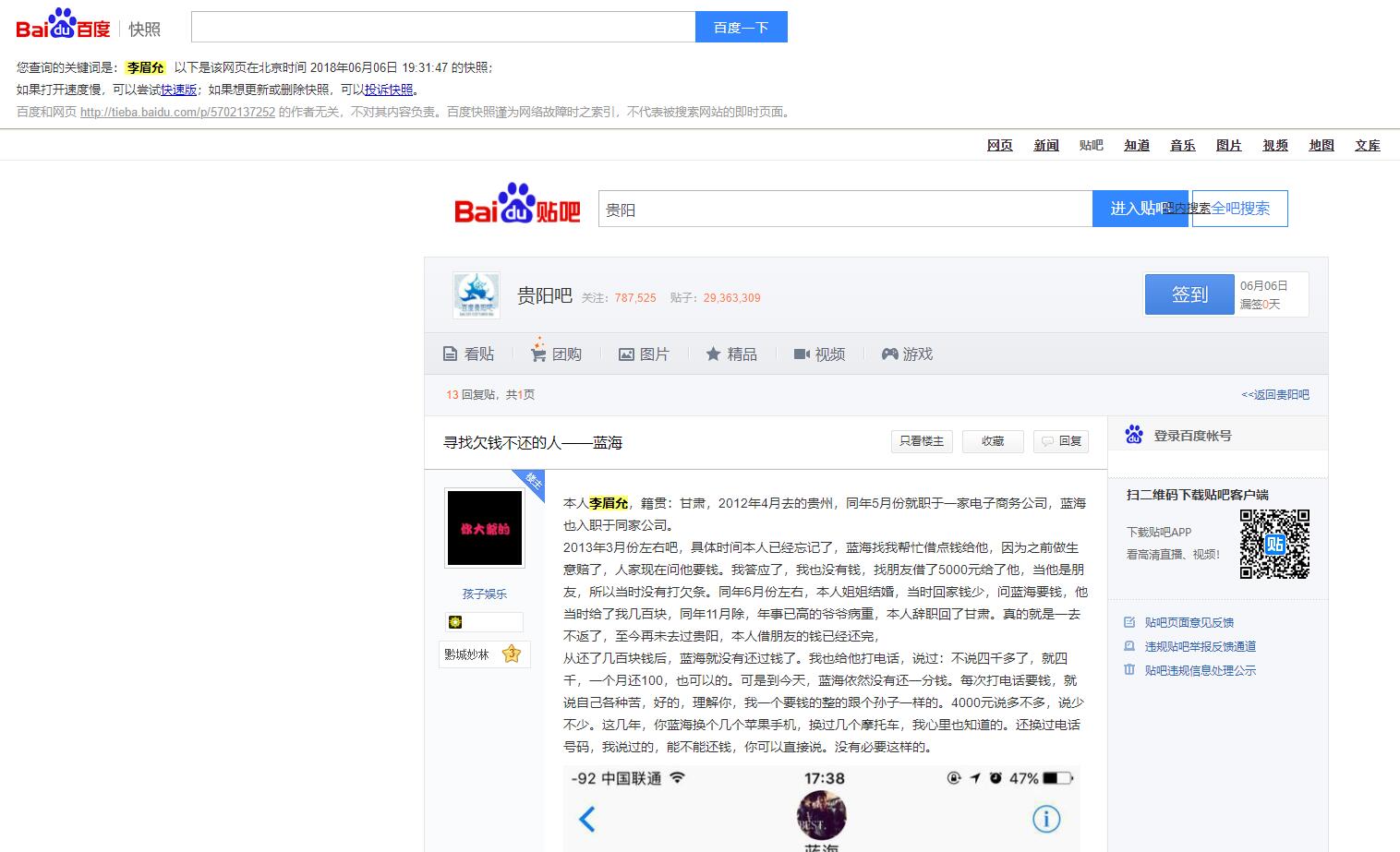Open the 视频 tab
Viewport: 1400px width, 852px height.
tap(819, 354)
